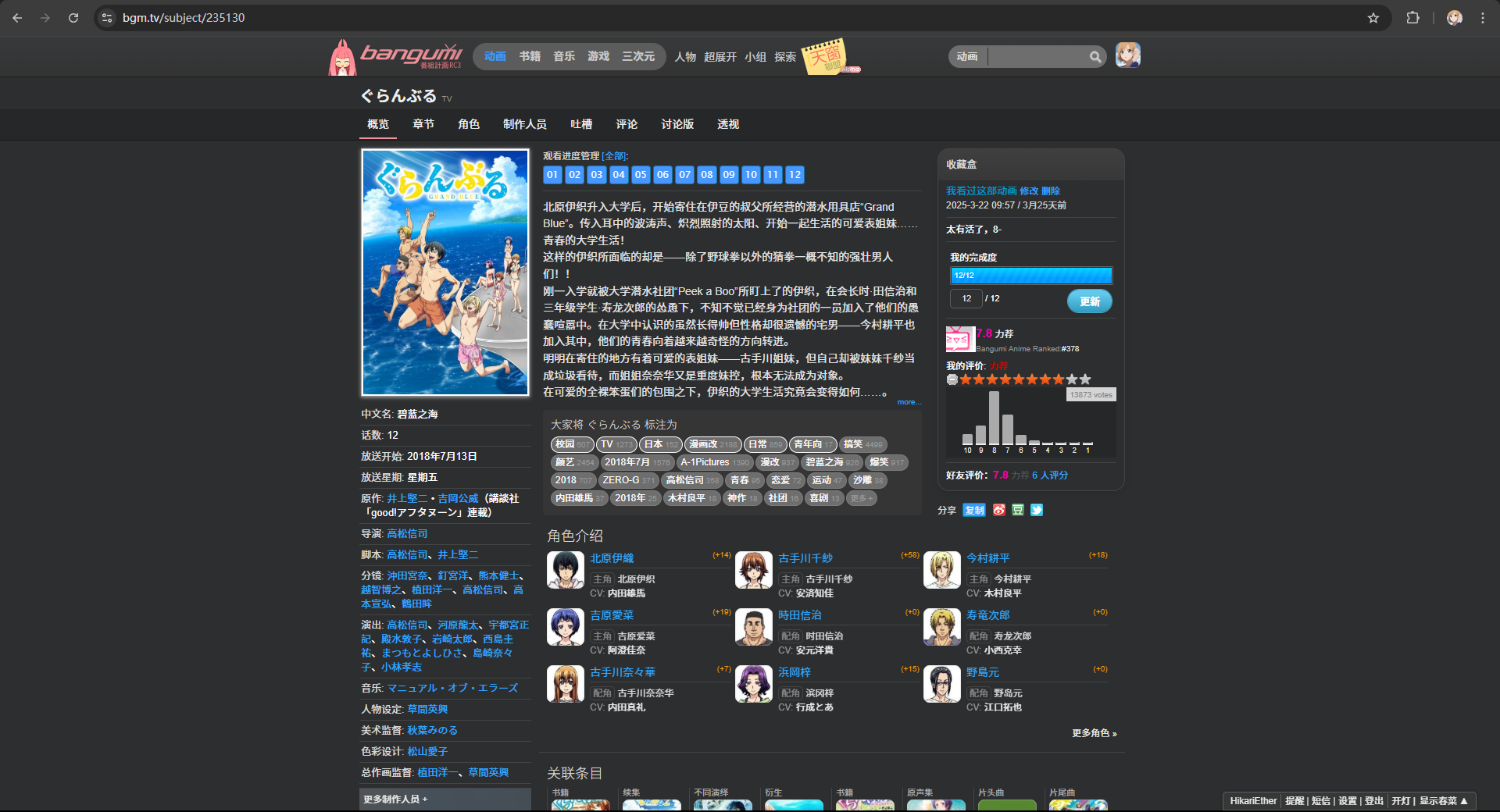
Task: Open 北原伊織 character avatar
Action: pyautogui.click(x=566, y=570)
